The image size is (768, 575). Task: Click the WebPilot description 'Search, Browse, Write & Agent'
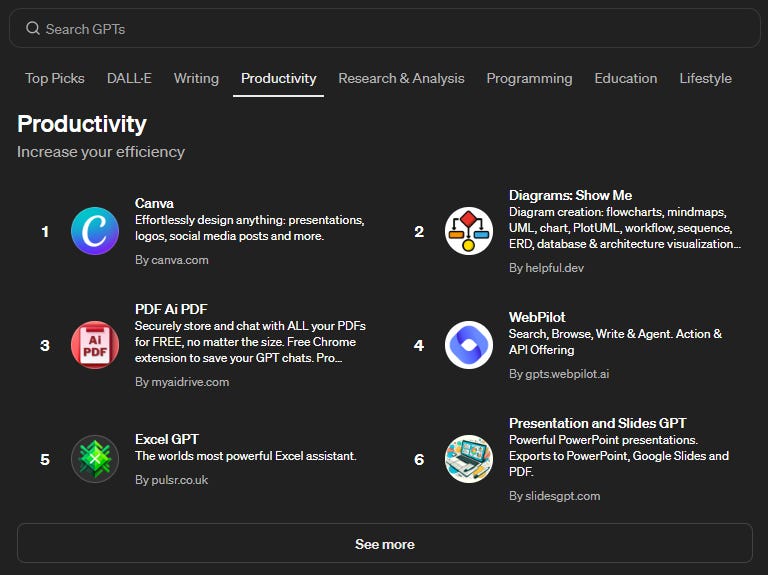coord(615,342)
